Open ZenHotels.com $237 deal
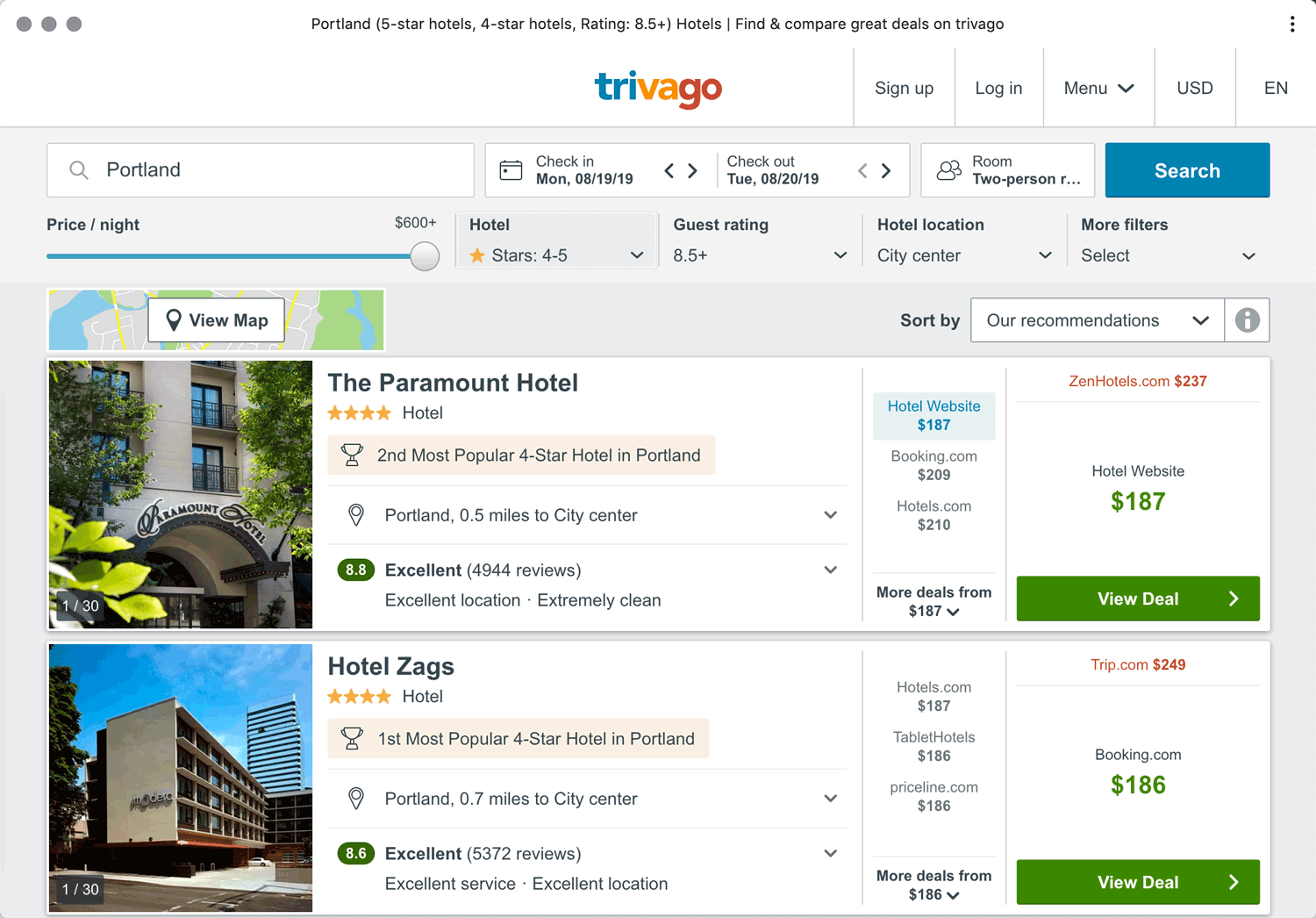Image resolution: width=1316 pixels, height=918 pixels. 1138,381
